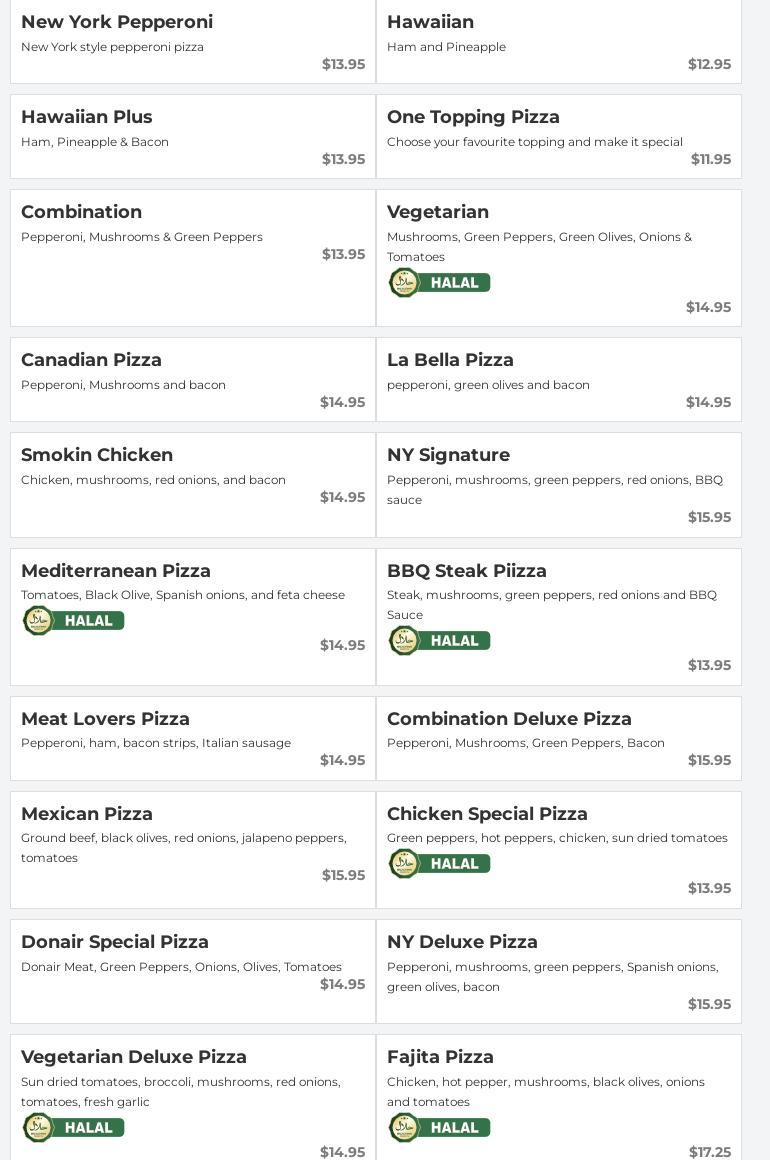Select NY Deluxe Pizza title
Viewport: 770px width, 1160px height.
coord(462,942)
